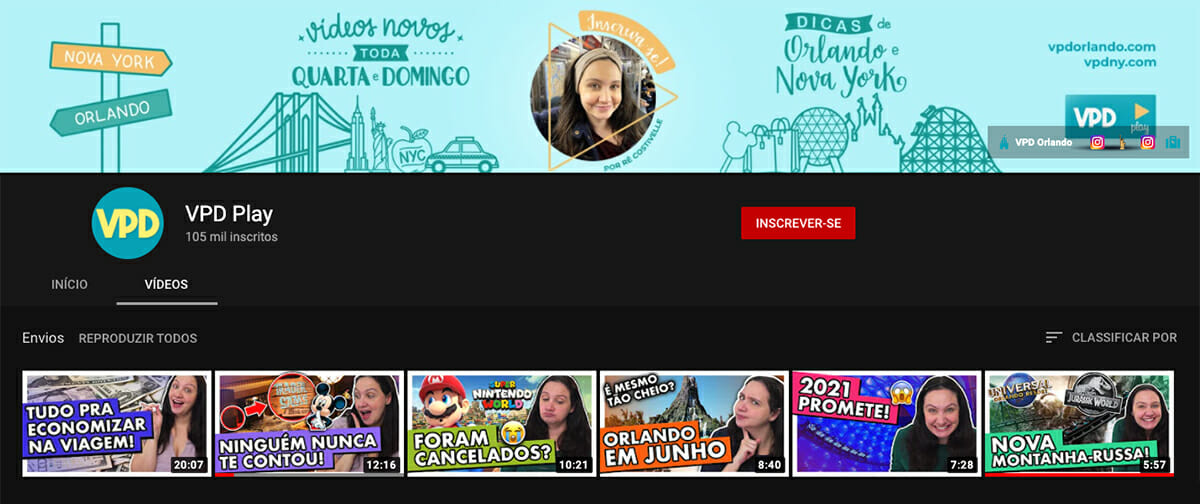Open video Tudo pra economizar na viagem
Screen dimensions: 1200x504
[116, 424]
